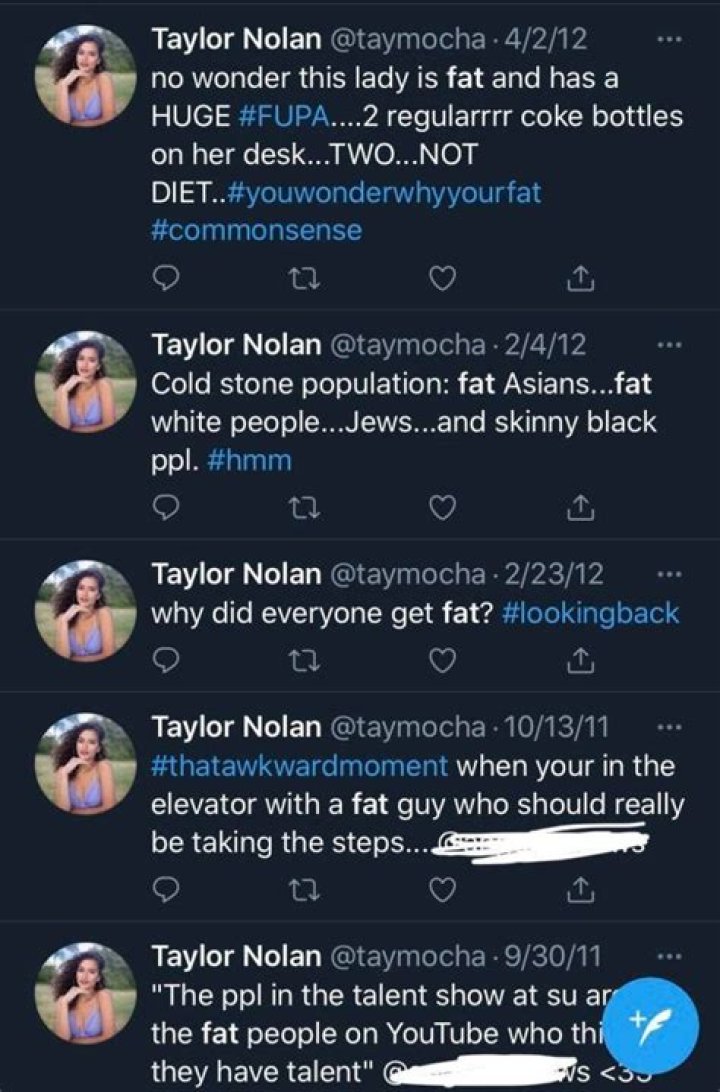This screenshot has width=720, height=1092.
Task: Open more options on the 4/2/12 tweet
Action: point(667,40)
